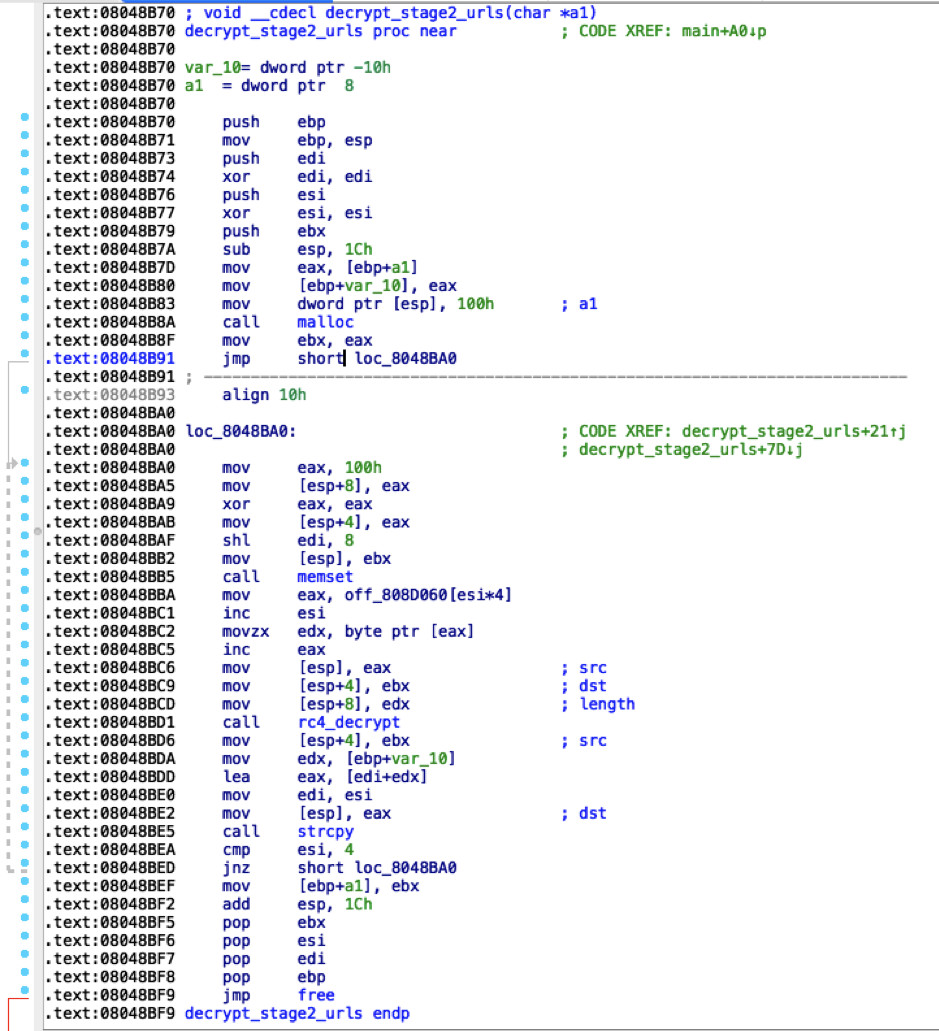Click 'movzx edx, byte ptr [eax]' instruction
The width and height of the screenshot is (939, 1031).
(348, 631)
